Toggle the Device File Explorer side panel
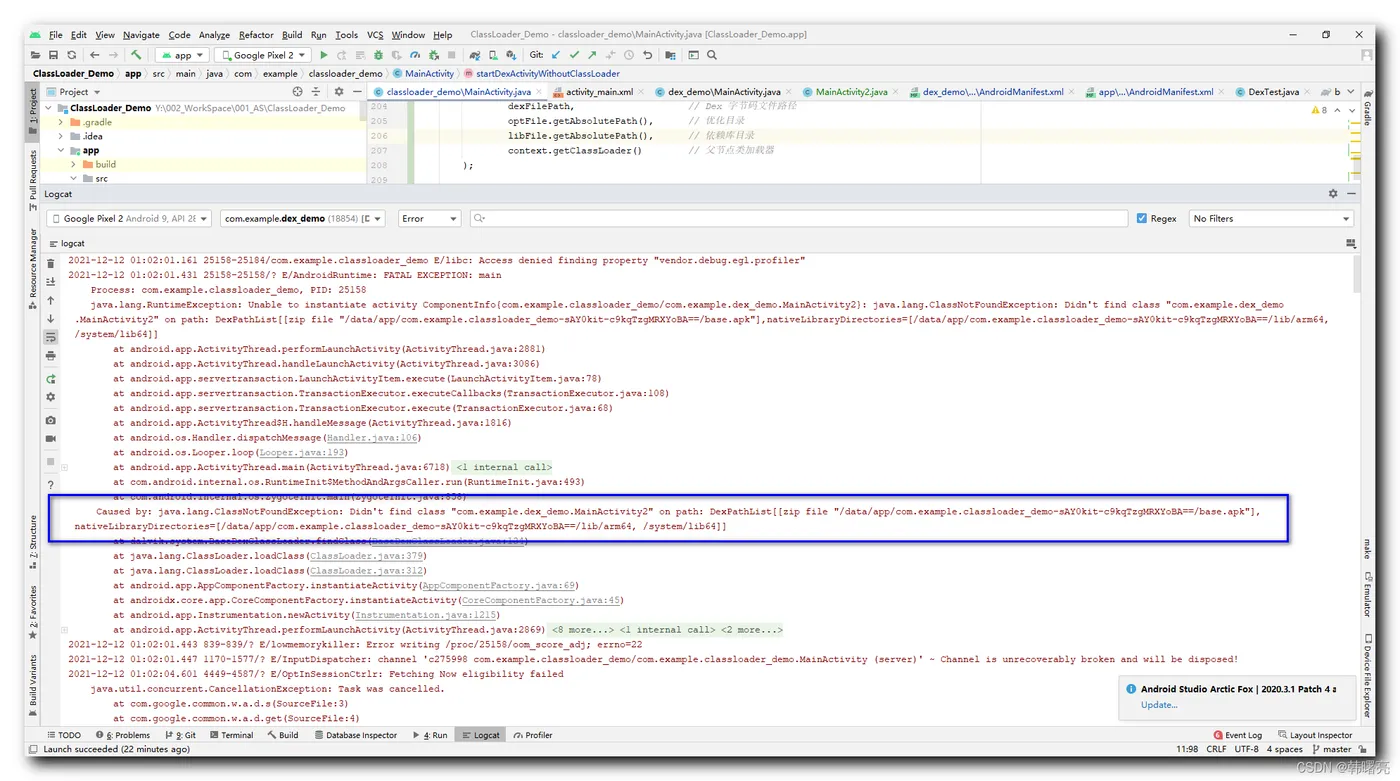This screenshot has height=781, width=1400. [x=1367, y=675]
